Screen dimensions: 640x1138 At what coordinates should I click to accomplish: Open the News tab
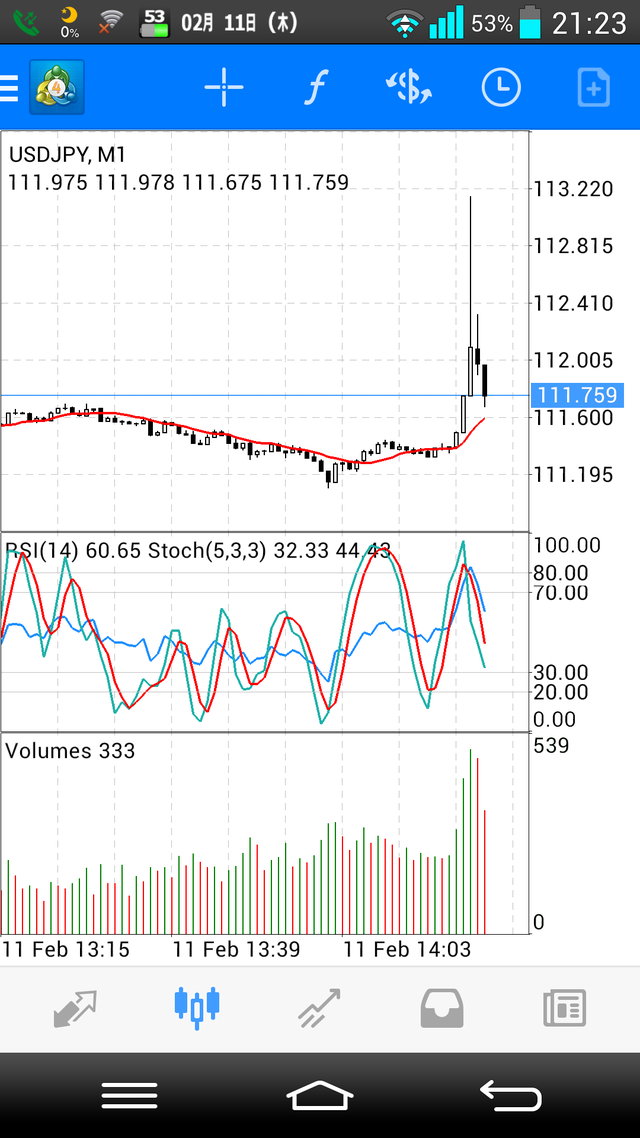coord(565,1009)
